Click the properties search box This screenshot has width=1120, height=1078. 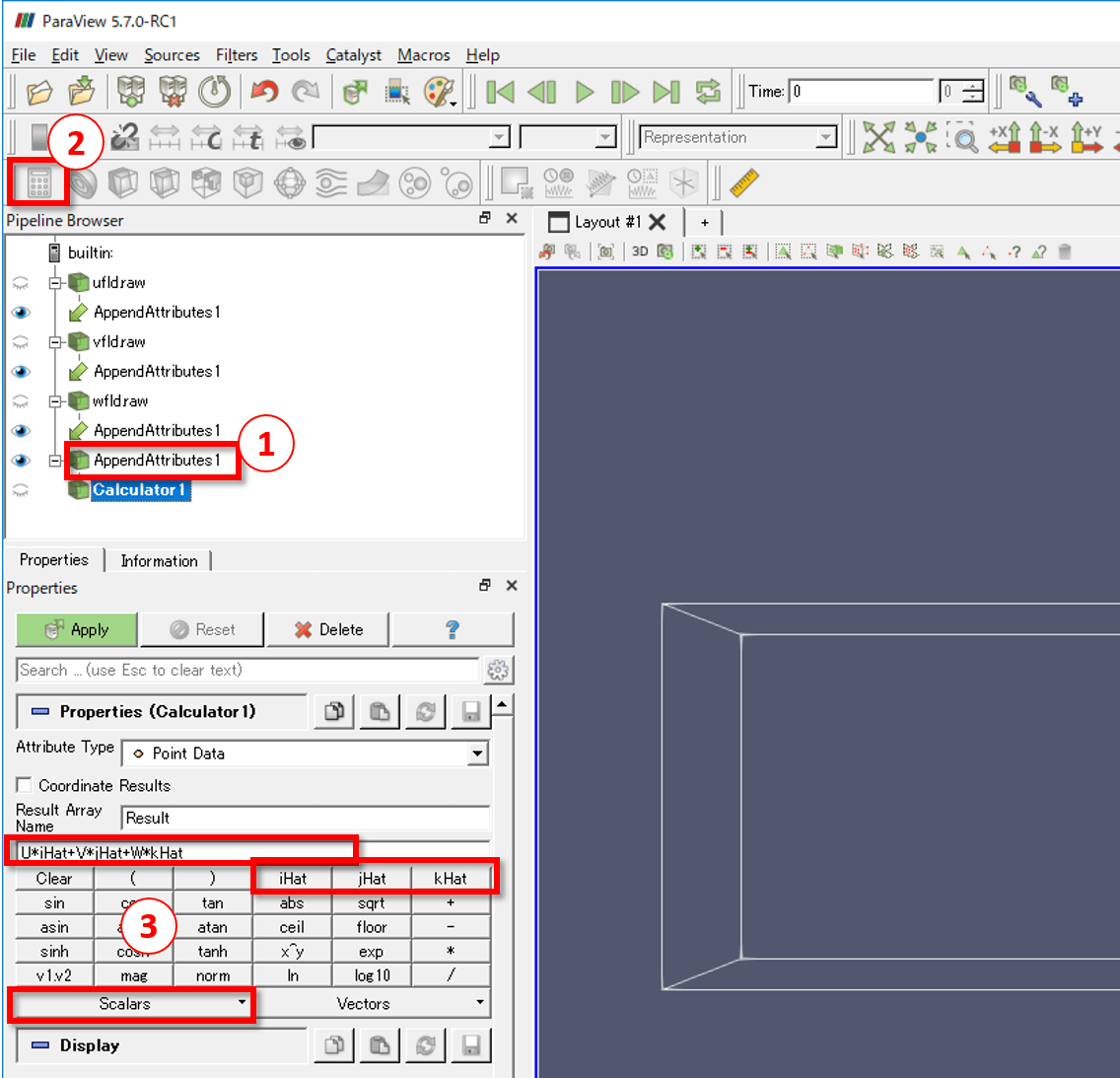(x=247, y=670)
